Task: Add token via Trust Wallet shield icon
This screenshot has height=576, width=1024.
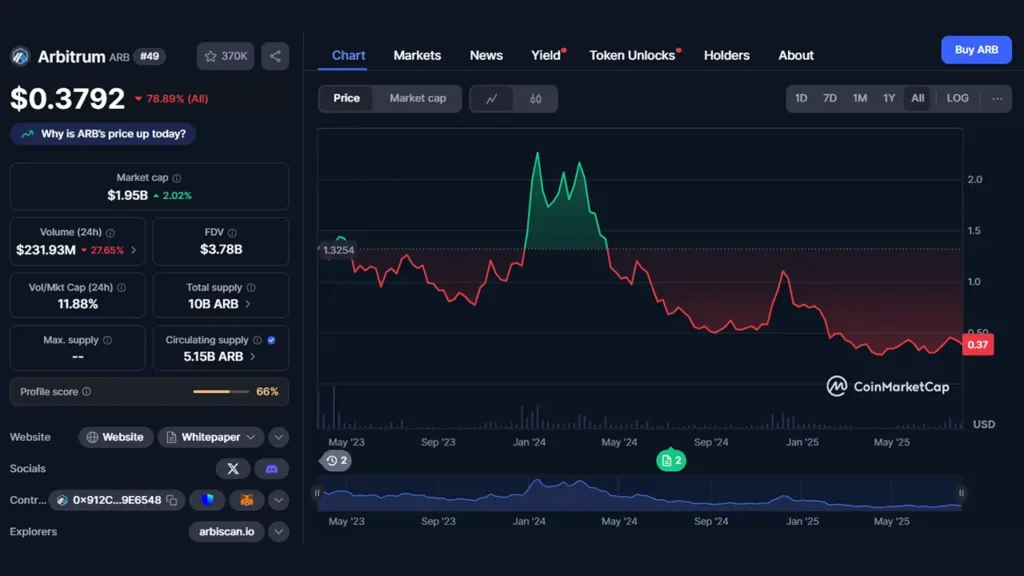Action: 208,500
